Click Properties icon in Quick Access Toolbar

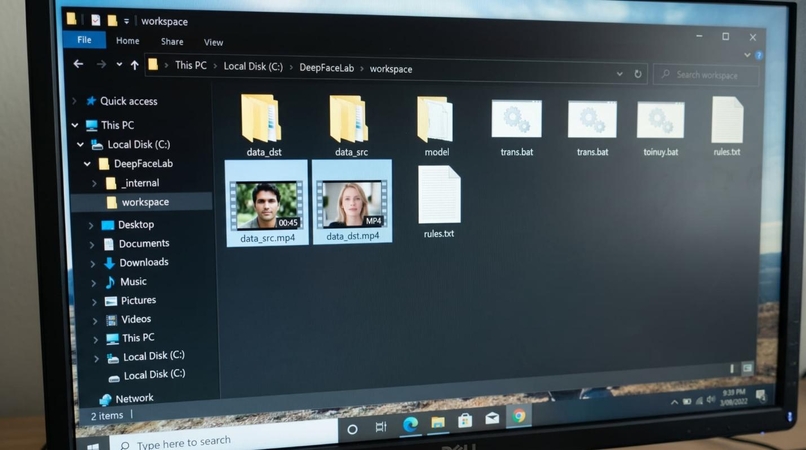[x=96, y=20]
